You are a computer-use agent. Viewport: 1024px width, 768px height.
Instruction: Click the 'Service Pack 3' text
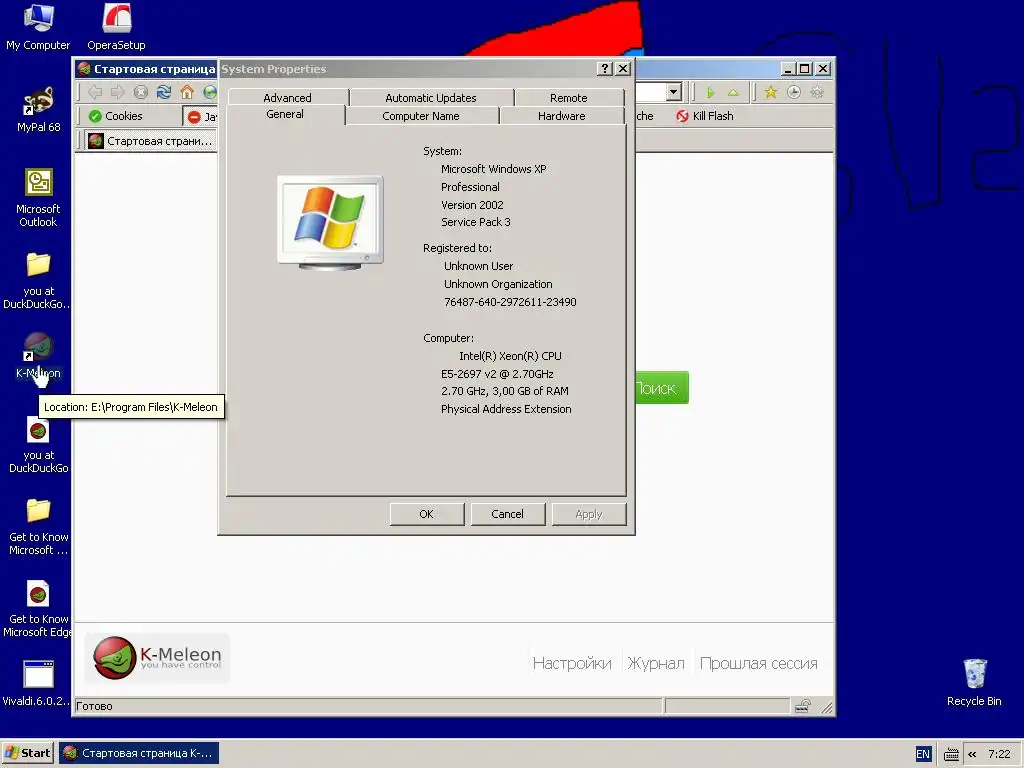pos(475,222)
